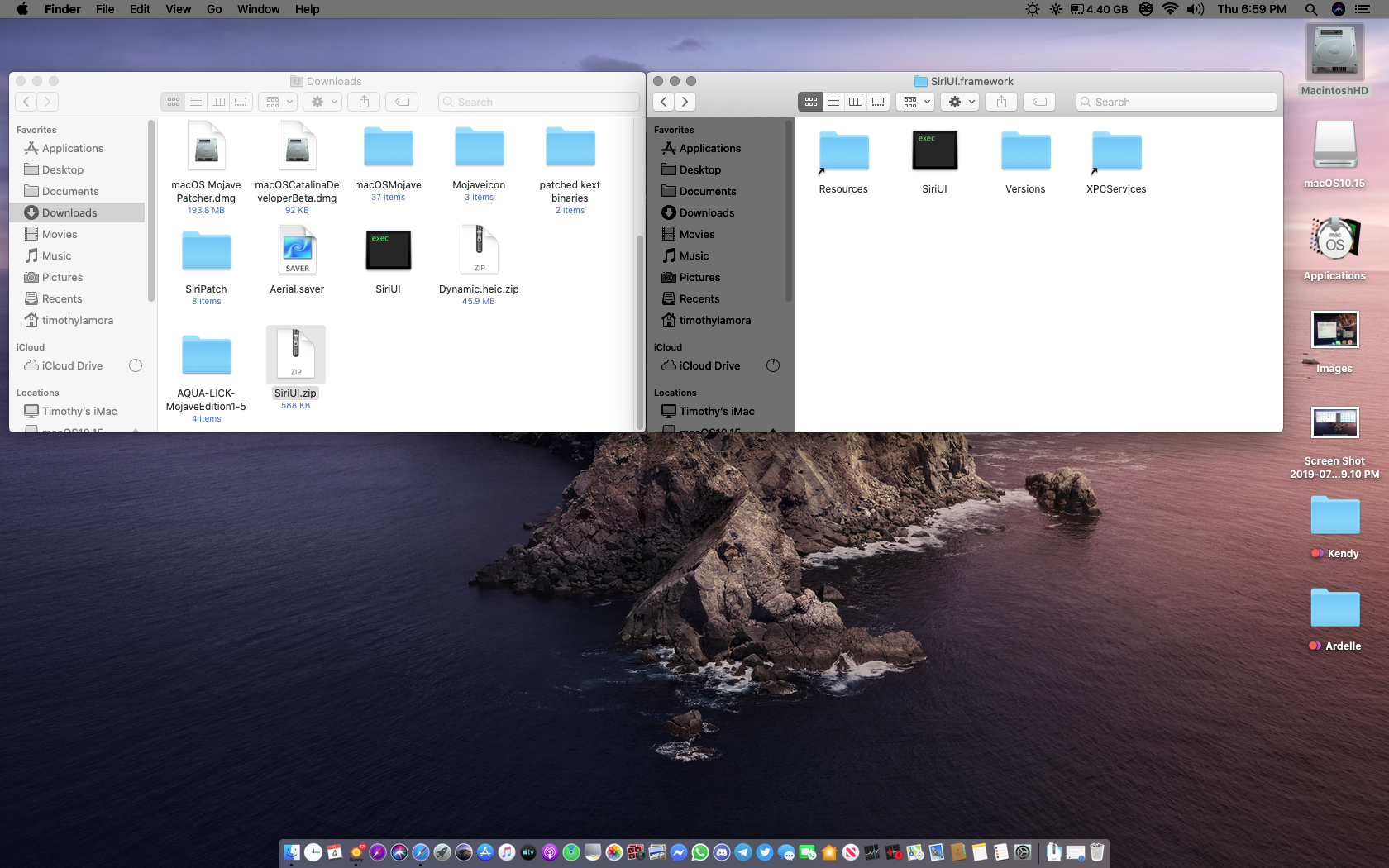Switch to icon view in SiriUI.framework window
The image size is (1389, 868).
click(x=810, y=102)
